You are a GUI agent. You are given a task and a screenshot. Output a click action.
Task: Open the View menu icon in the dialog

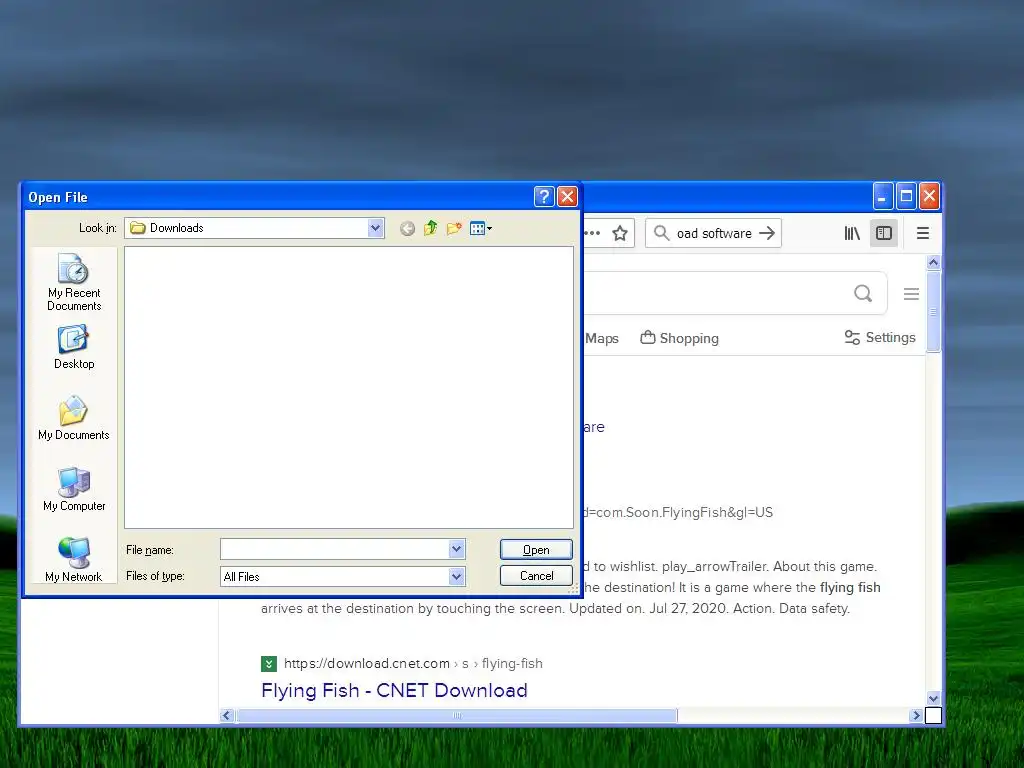pyautogui.click(x=481, y=228)
